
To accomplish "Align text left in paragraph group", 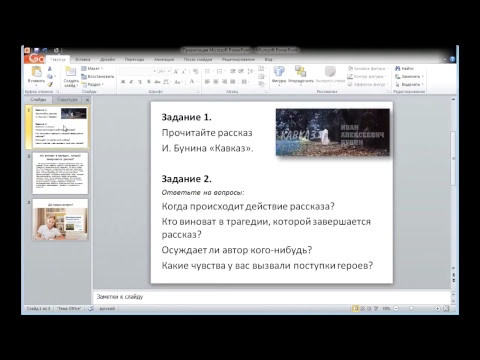I will coord(207,82).
